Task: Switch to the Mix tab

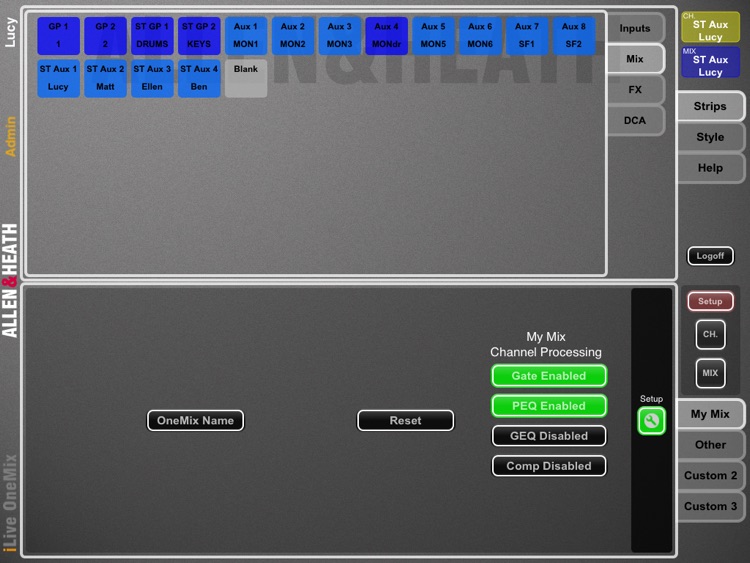Action: click(635, 59)
